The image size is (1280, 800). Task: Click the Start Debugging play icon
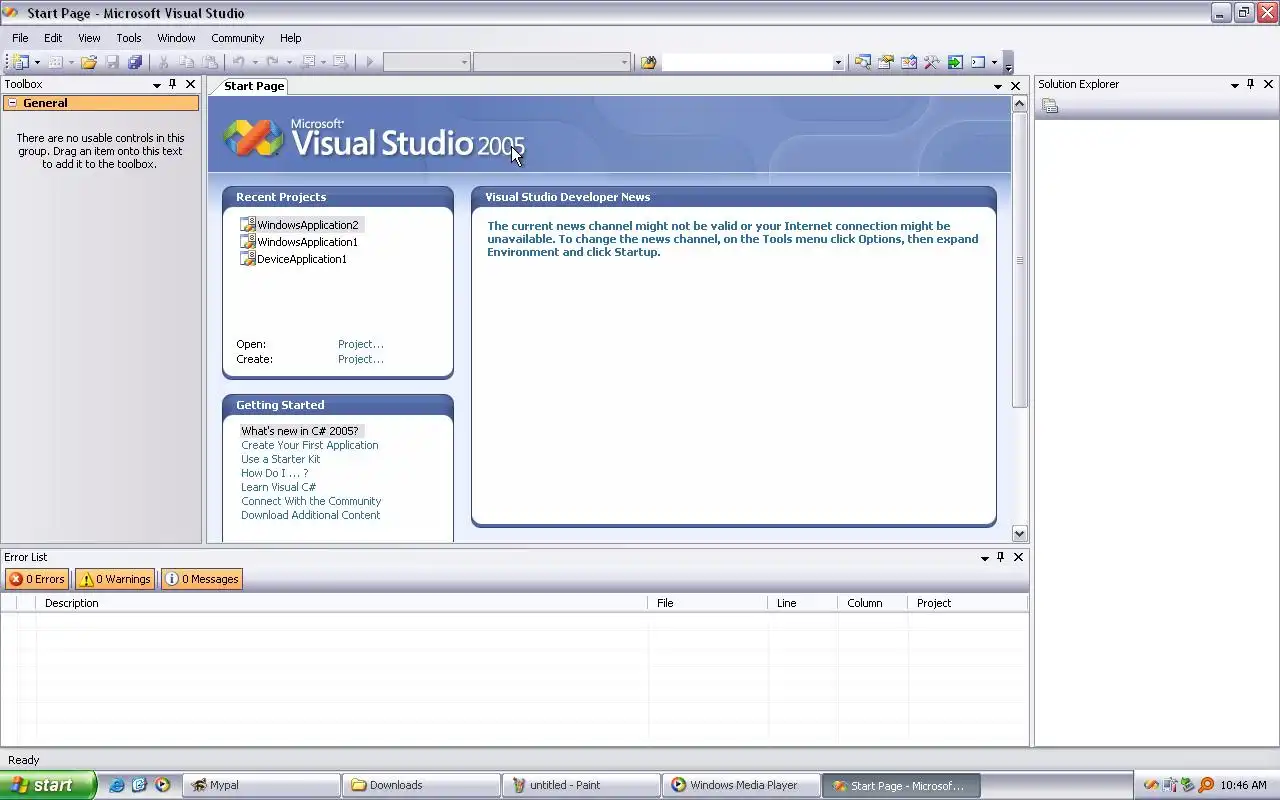point(369,62)
